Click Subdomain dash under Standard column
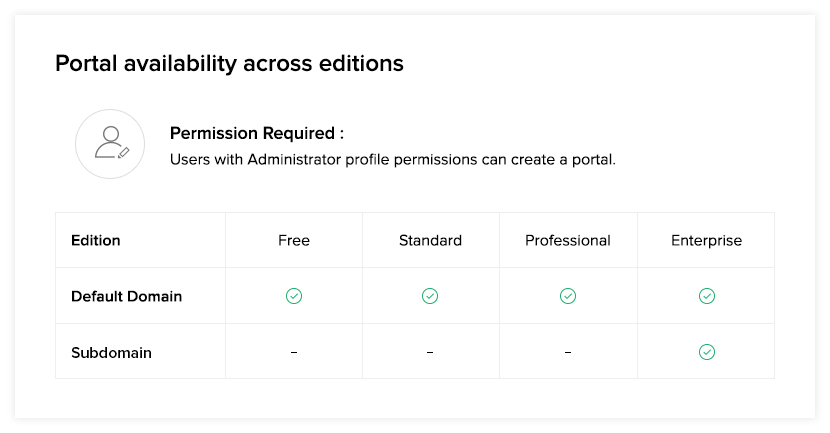 430,352
